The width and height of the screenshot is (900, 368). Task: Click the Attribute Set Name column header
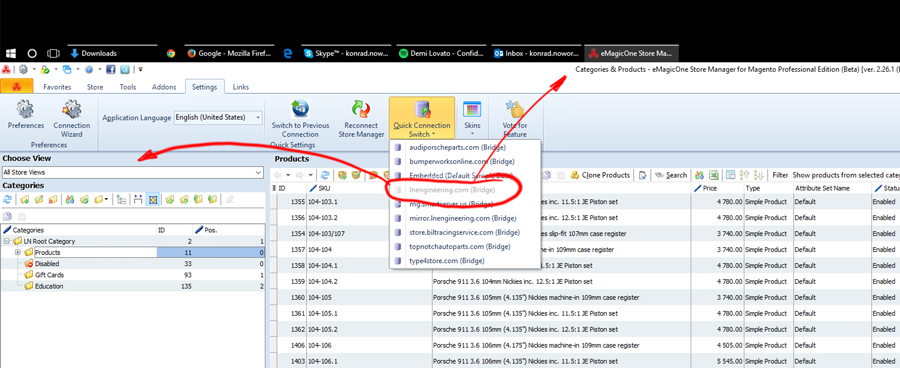(831, 188)
